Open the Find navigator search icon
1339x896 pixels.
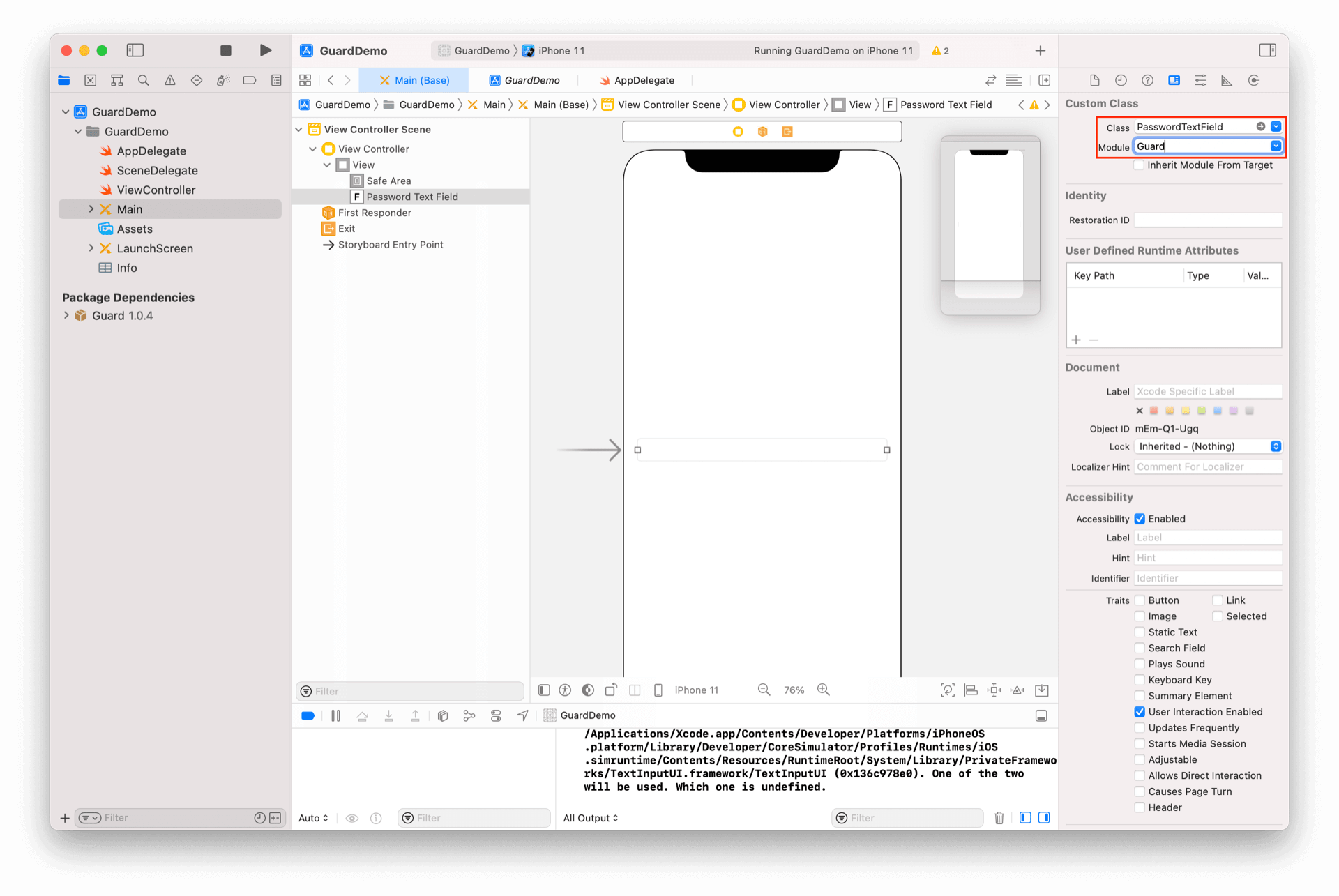[x=144, y=80]
